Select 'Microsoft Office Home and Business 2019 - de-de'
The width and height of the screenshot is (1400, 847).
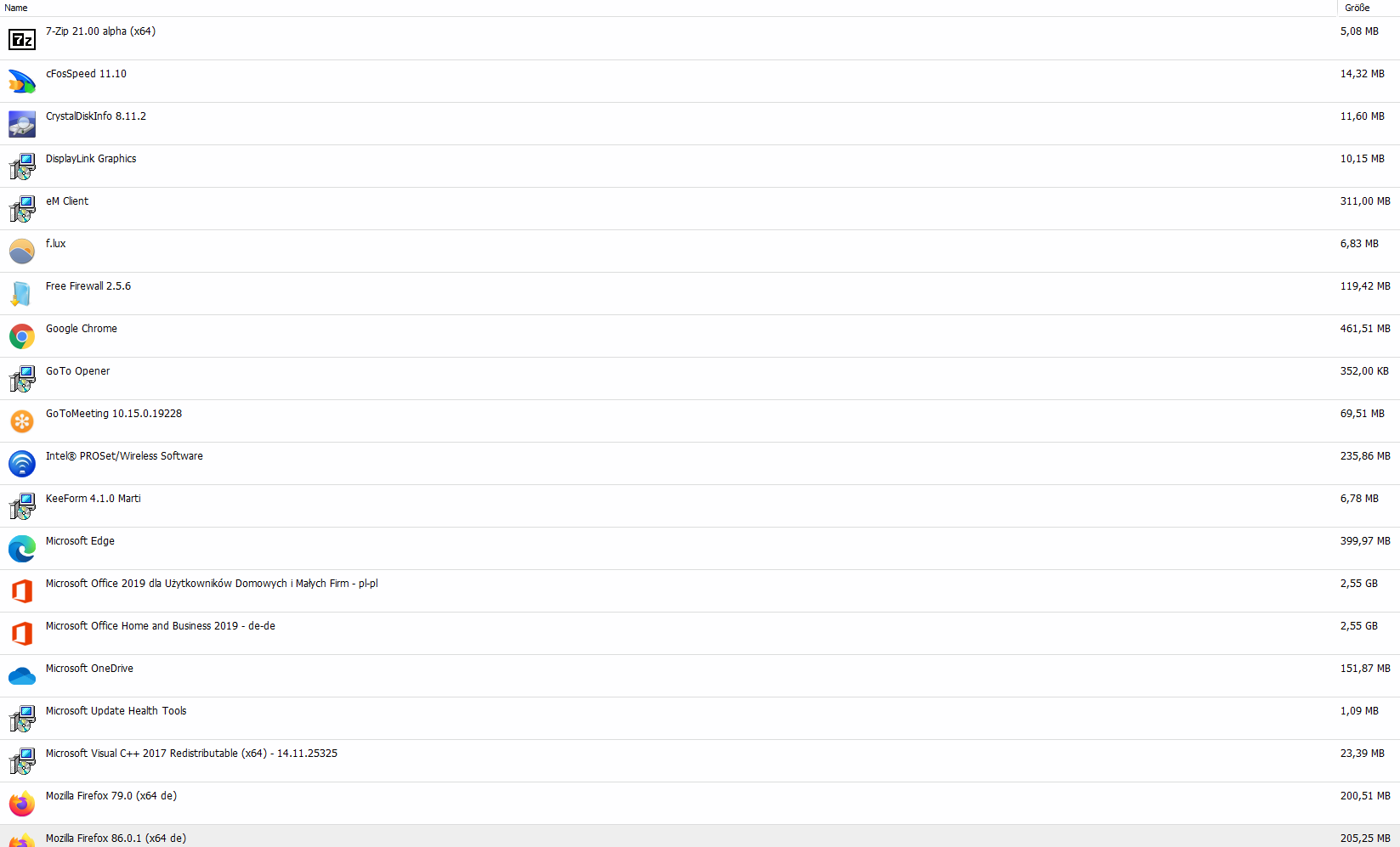tap(161, 626)
